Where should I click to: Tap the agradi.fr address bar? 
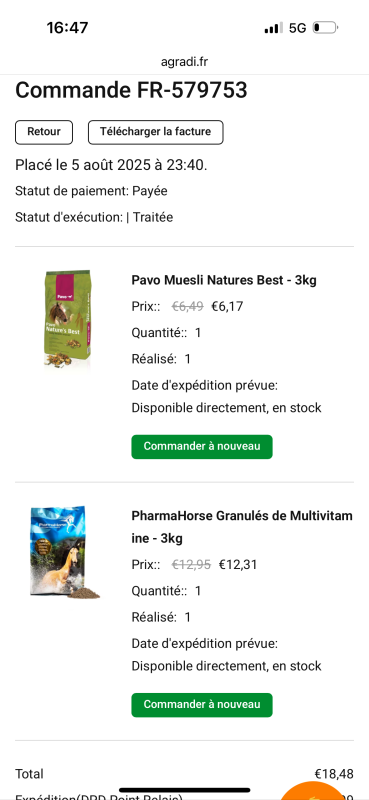coord(184,62)
